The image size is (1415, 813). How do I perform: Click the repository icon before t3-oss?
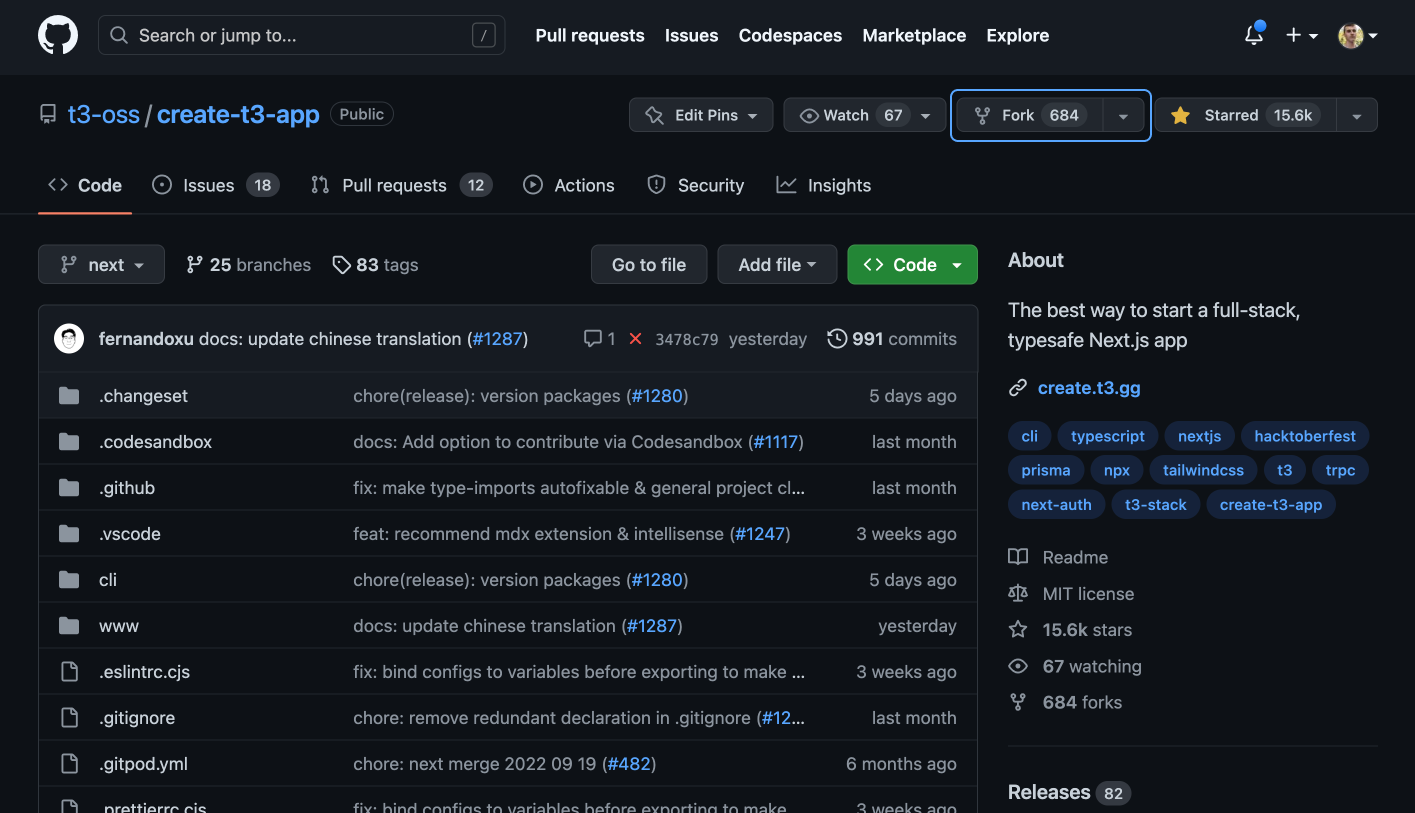point(48,115)
